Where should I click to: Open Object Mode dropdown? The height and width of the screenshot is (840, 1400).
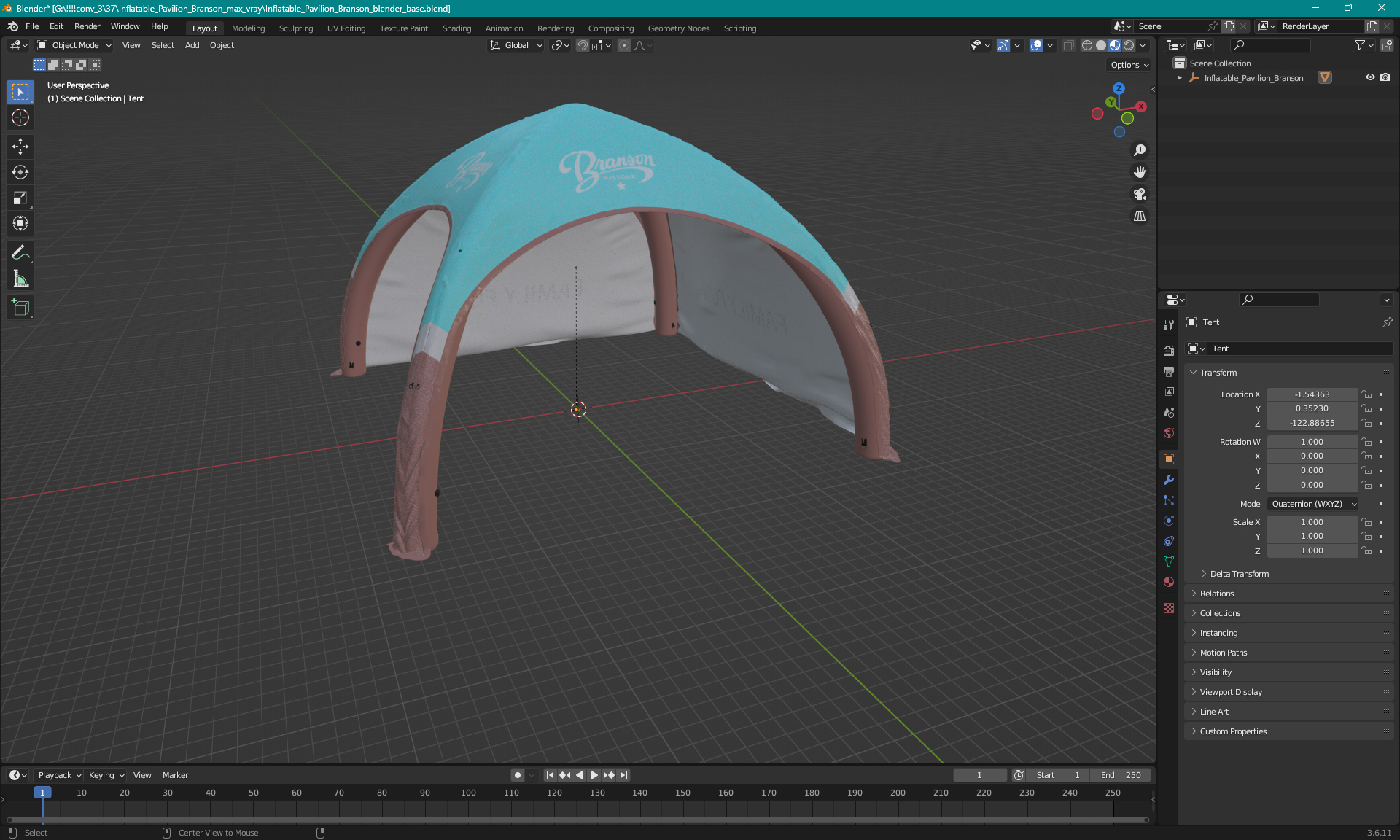pyautogui.click(x=74, y=45)
